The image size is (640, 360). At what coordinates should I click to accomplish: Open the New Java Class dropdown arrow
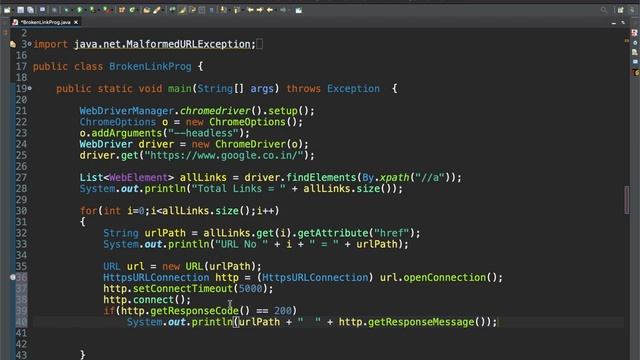click(138, 10)
